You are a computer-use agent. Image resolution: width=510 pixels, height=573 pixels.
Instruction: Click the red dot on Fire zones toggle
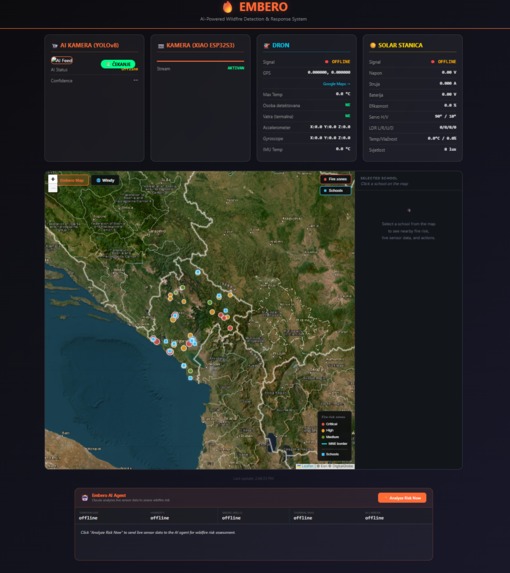[325, 179]
